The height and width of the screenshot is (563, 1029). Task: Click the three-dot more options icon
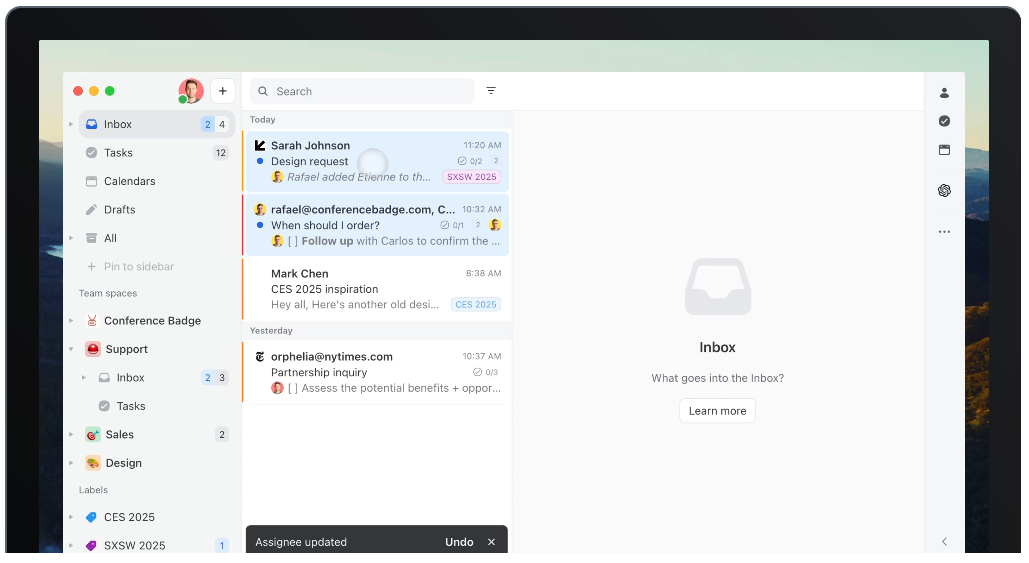click(x=944, y=232)
